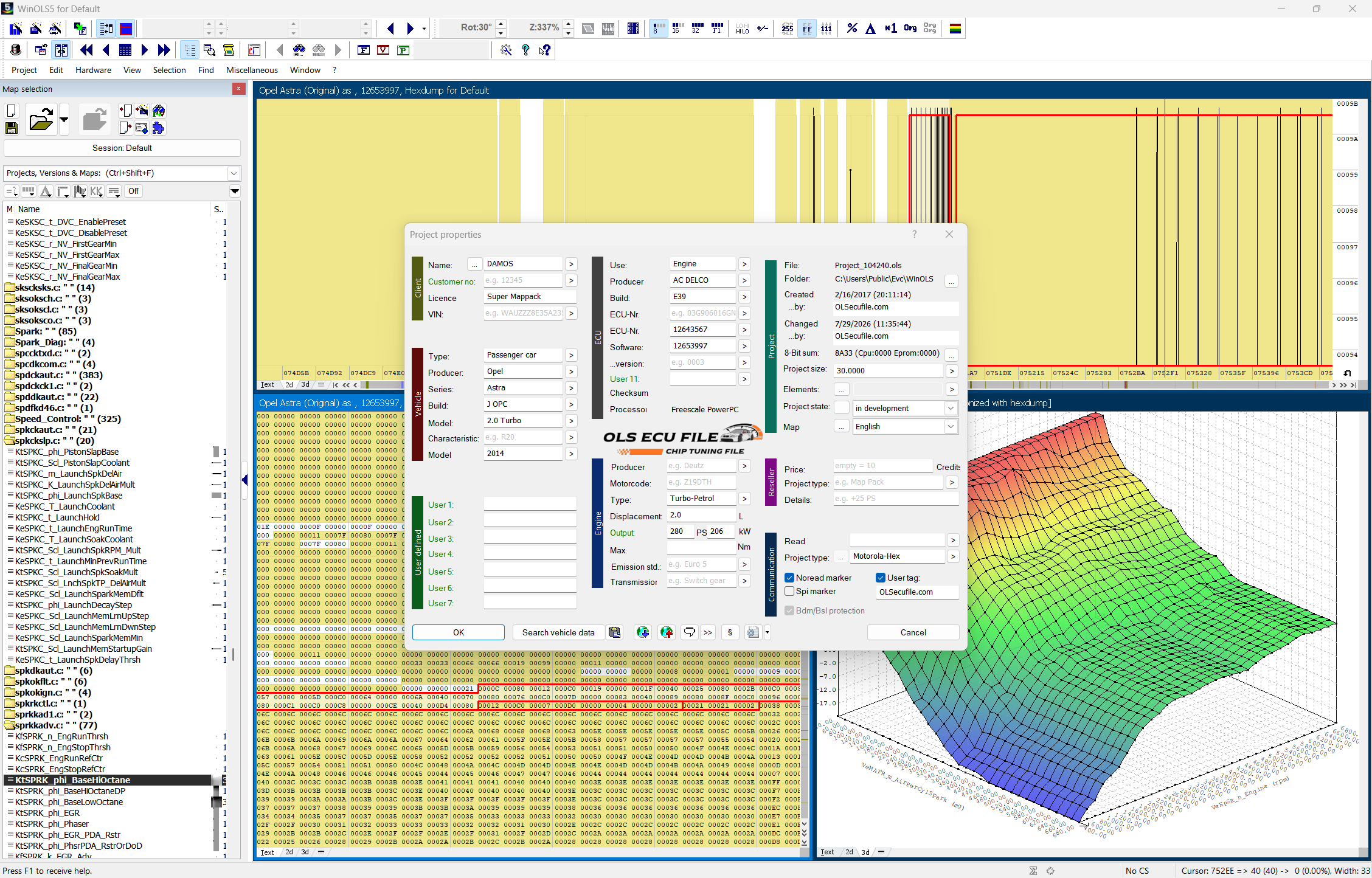Enable the Spi marker checkbox
The height and width of the screenshot is (878, 1372).
pyautogui.click(x=789, y=591)
